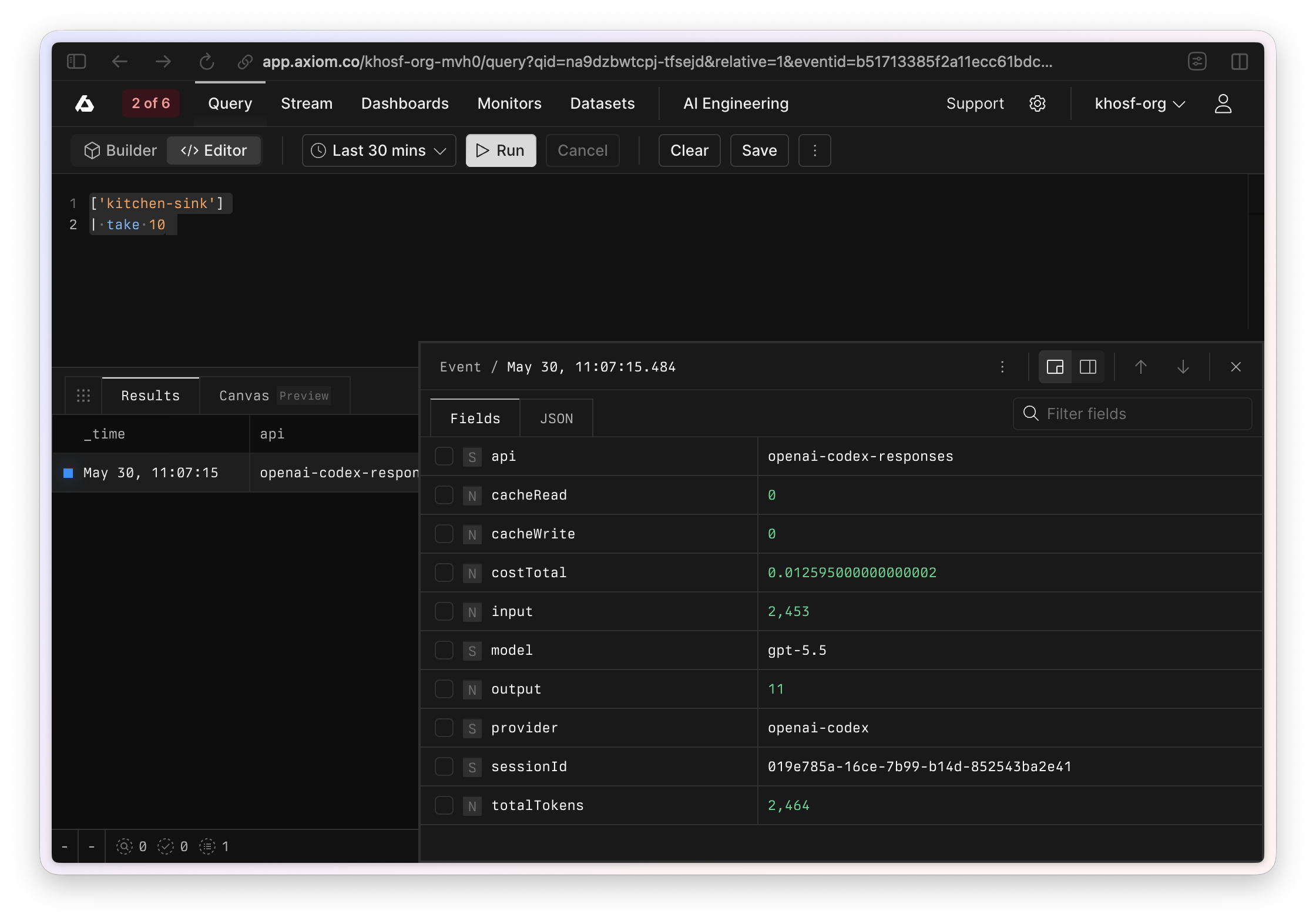Check the totalTokens field checkbox
This screenshot has height=924, width=1316.
click(444, 805)
